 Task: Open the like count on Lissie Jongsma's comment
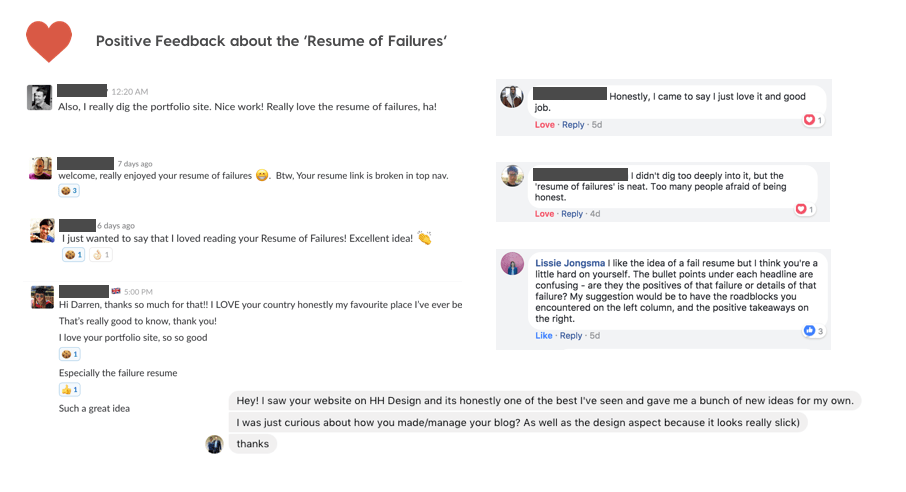[x=813, y=331]
